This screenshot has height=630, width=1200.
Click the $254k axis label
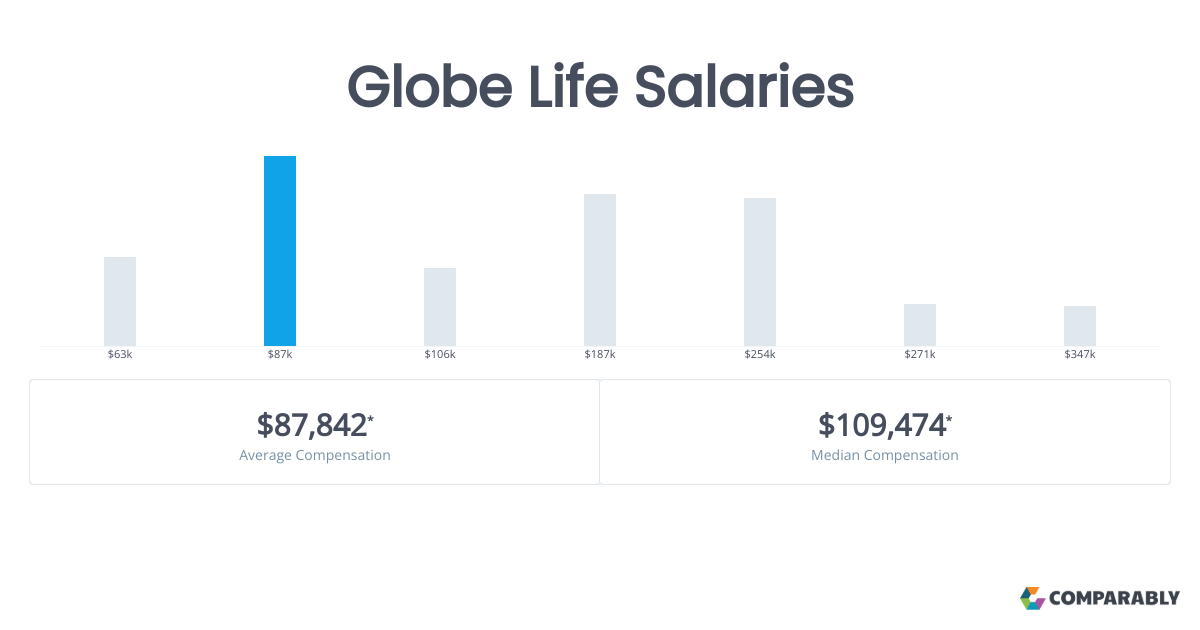[x=760, y=355]
